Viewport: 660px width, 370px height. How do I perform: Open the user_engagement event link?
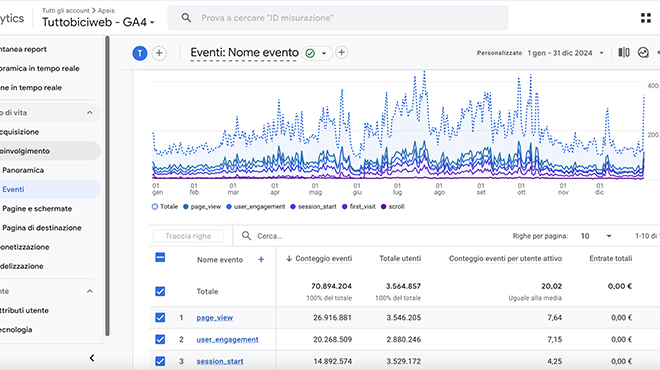click(227, 339)
